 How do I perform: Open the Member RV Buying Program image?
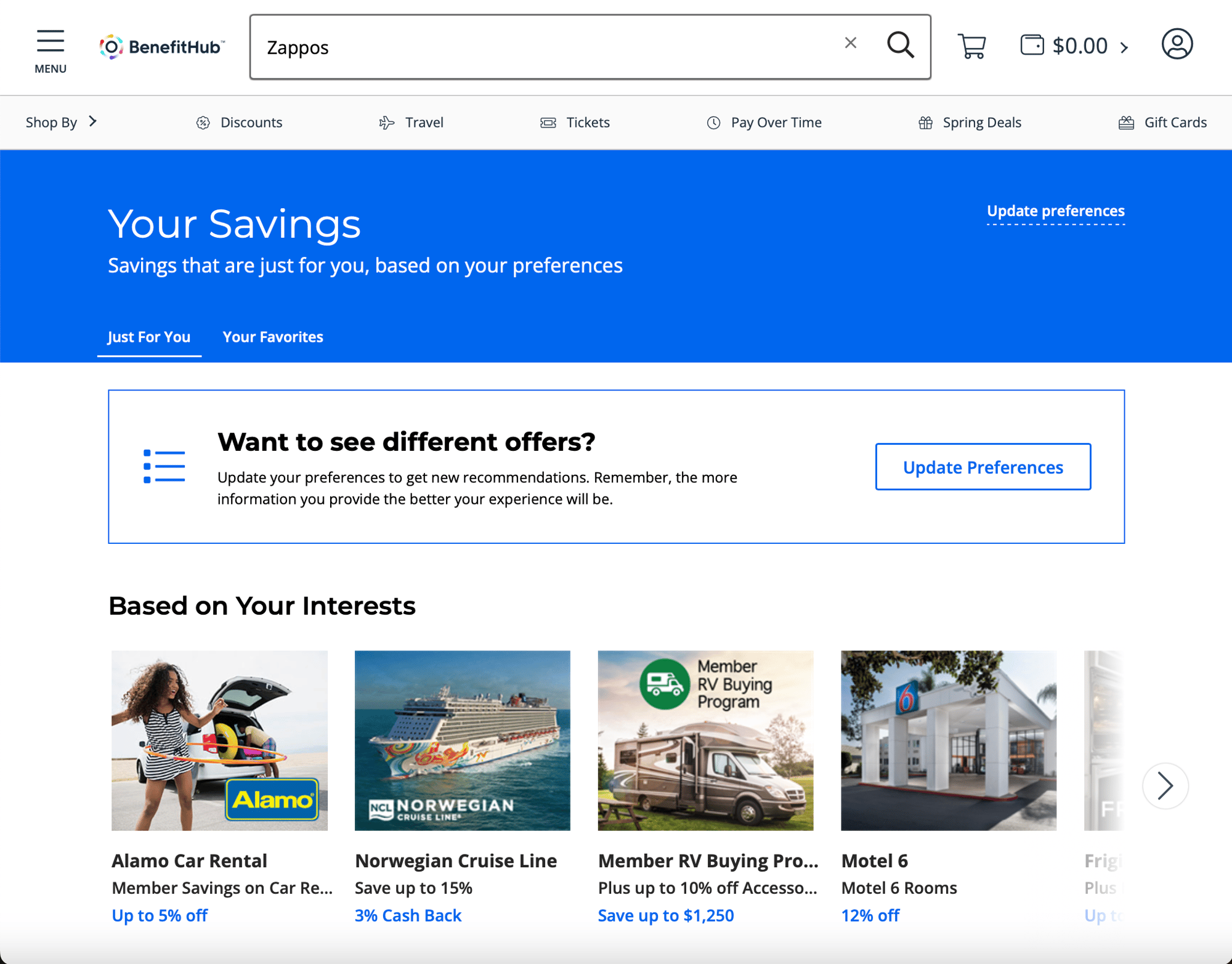[705, 740]
